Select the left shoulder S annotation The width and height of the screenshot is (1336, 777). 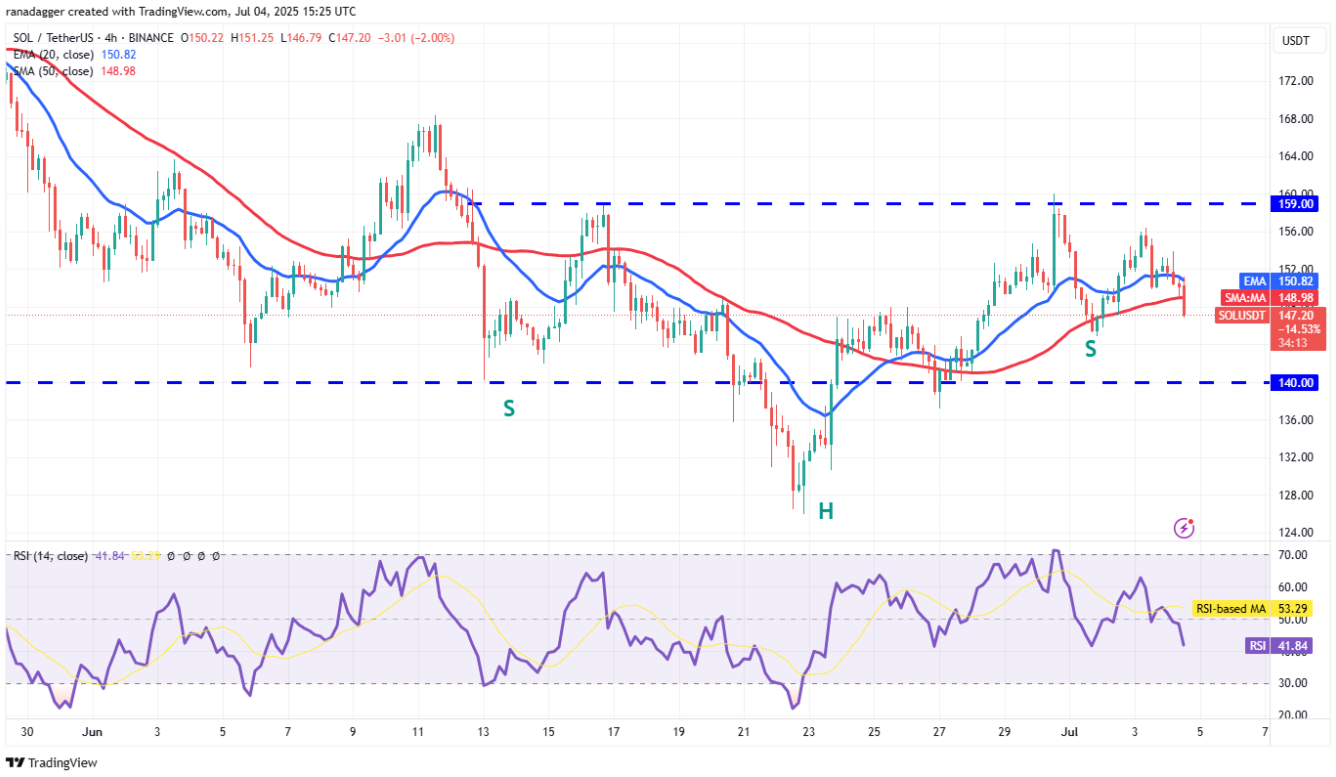[509, 408]
